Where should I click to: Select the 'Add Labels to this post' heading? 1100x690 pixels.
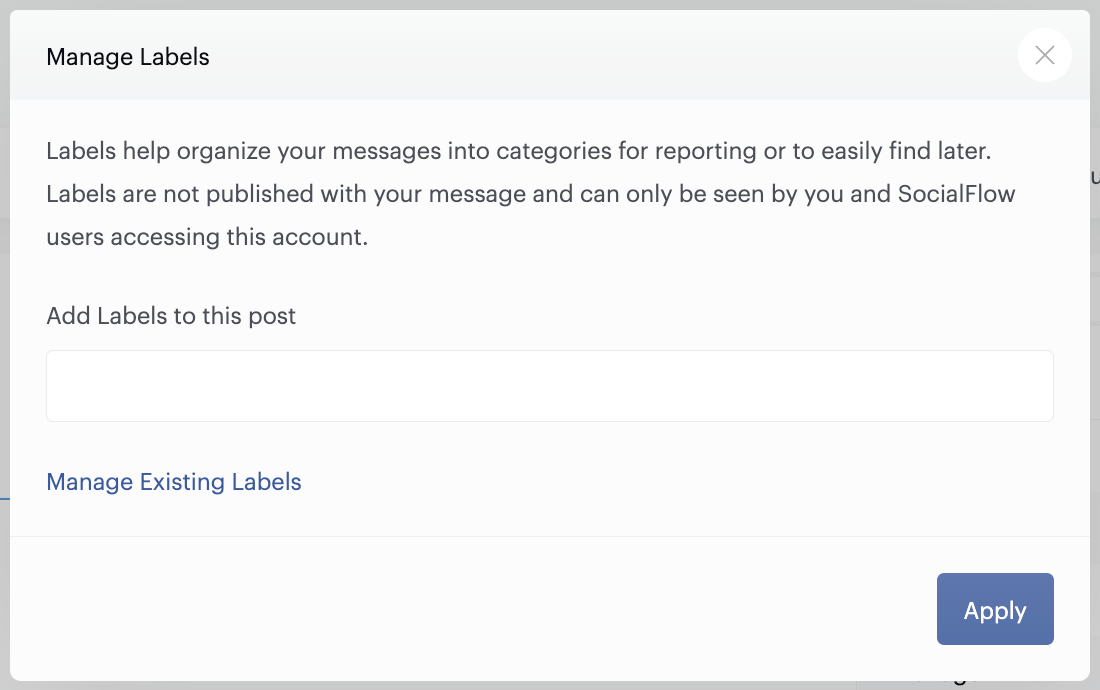[x=171, y=316]
